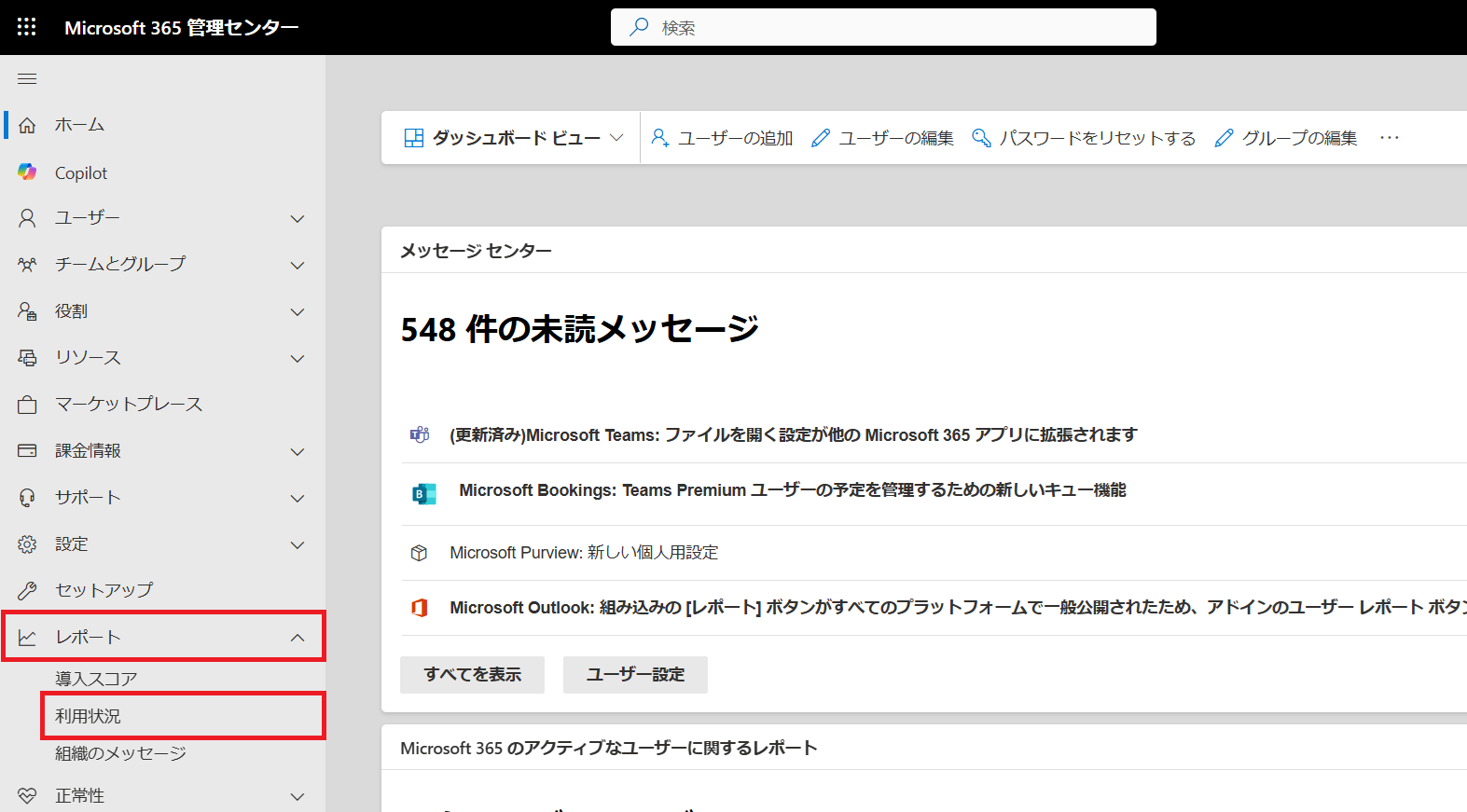Expand the リソース section chevron
The width and height of the screenshot is (1467, 812).
point(298,359)
